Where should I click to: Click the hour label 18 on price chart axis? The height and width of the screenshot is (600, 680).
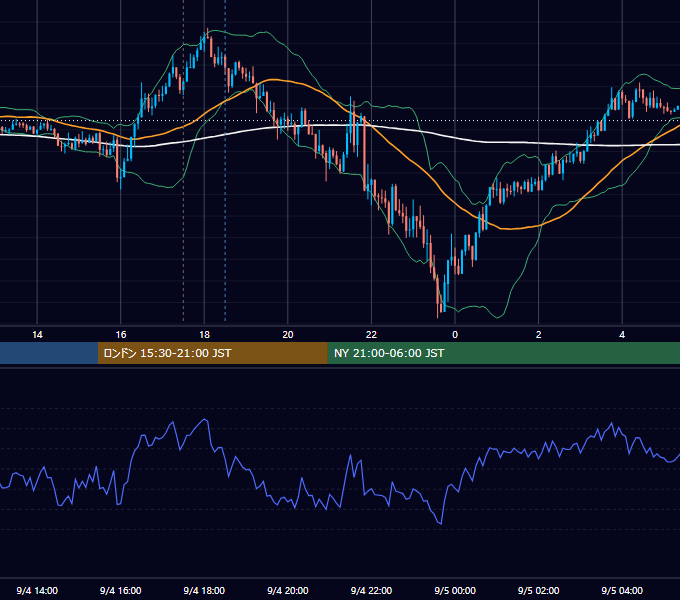(204, 335)
